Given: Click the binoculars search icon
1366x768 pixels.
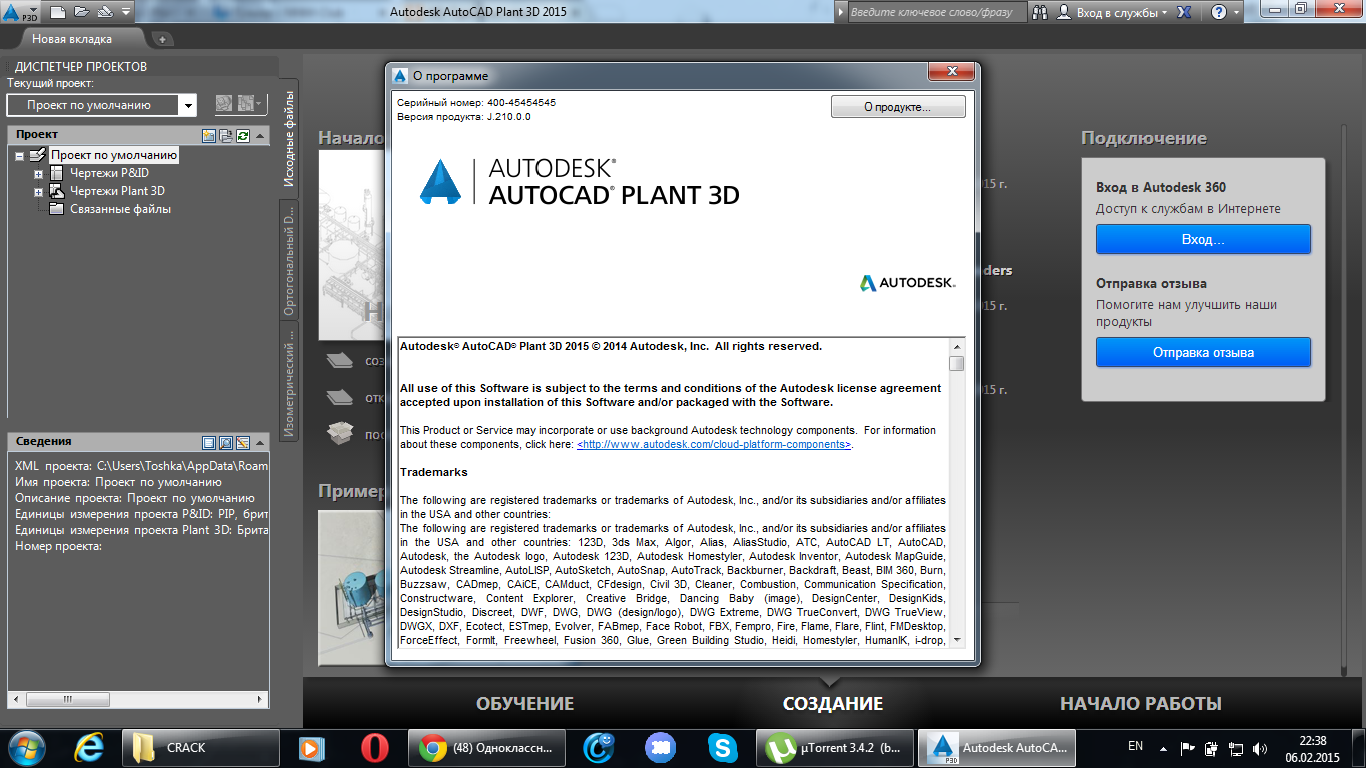Looking at the screenshot, I should click(1040, 12).
